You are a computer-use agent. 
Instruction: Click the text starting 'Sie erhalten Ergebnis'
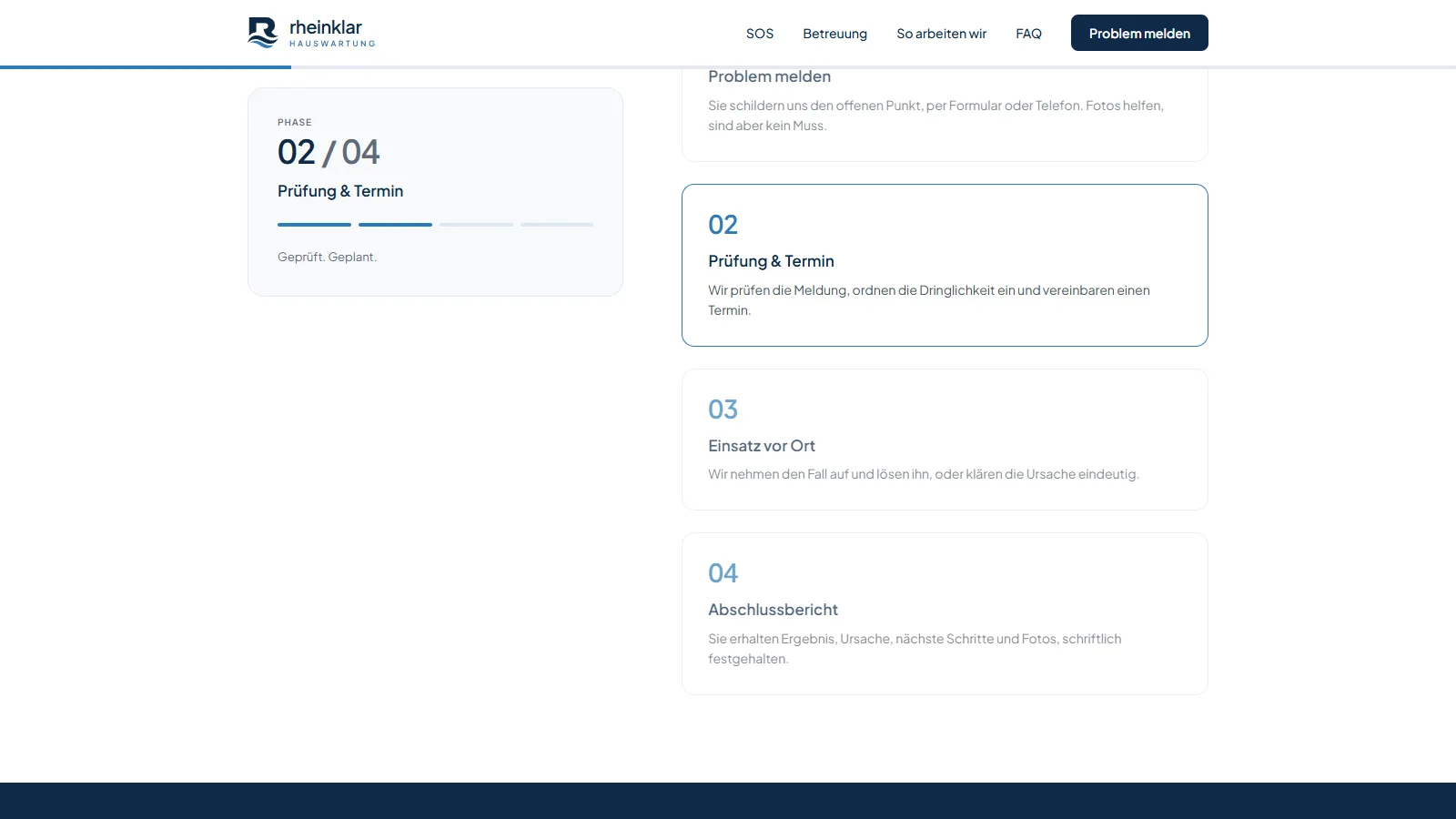915,649
